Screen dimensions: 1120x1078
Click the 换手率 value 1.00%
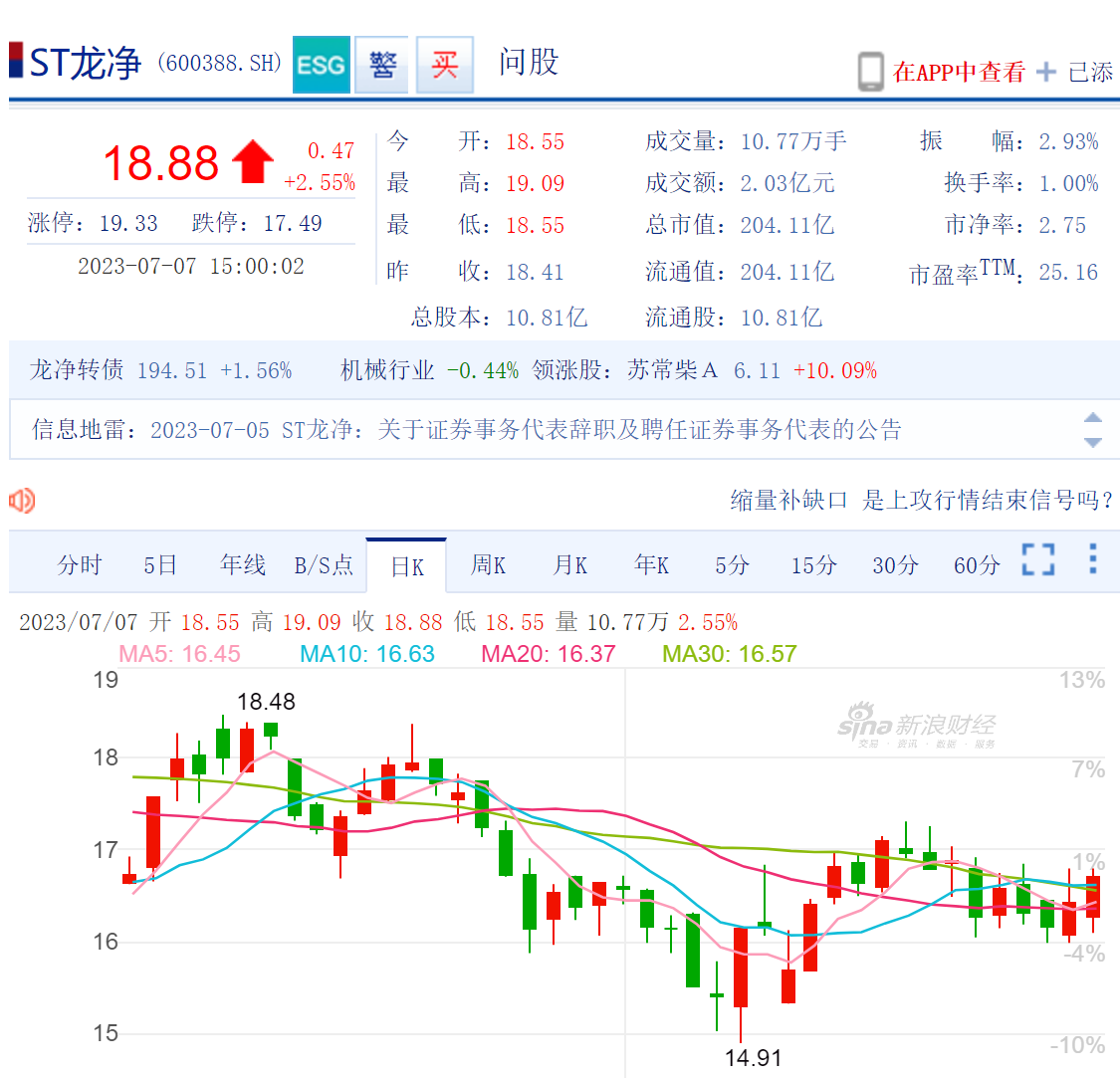[x=1068, y=183]
